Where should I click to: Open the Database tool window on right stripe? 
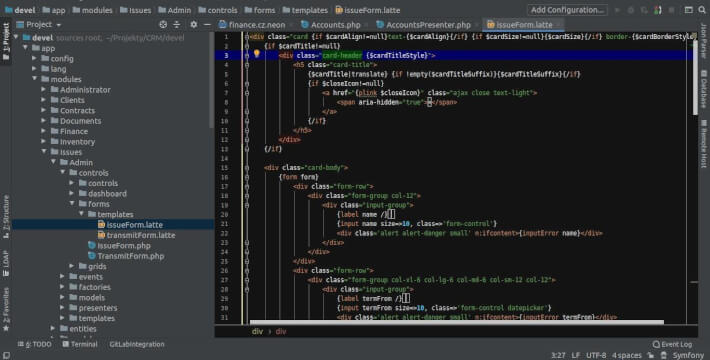[x=704, y=89]
